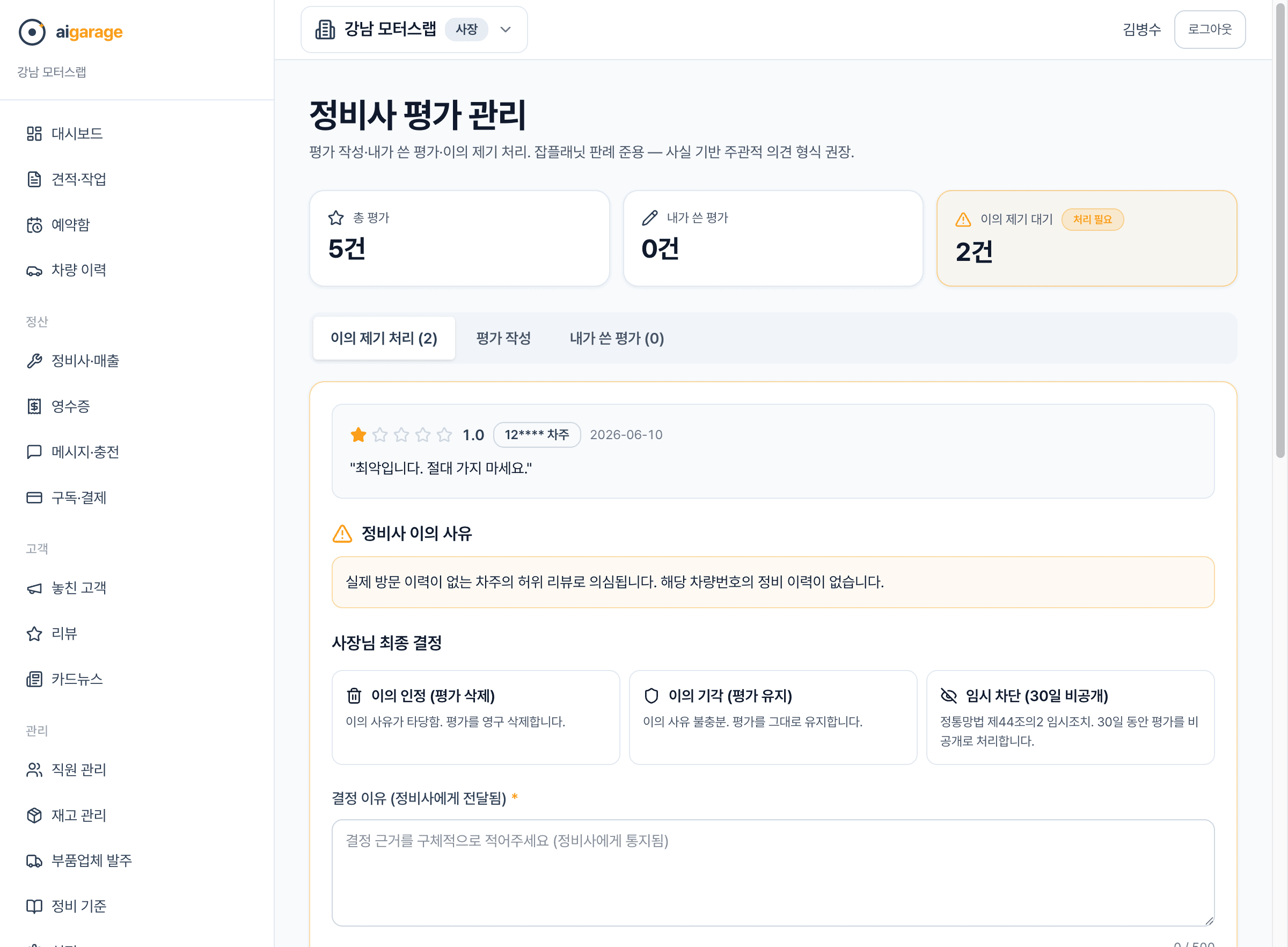The height and width of the screenshot is (947, 1288).
Task: Click the building icon next to 강남 모터스랩
Action: click(x=325, y=29)
